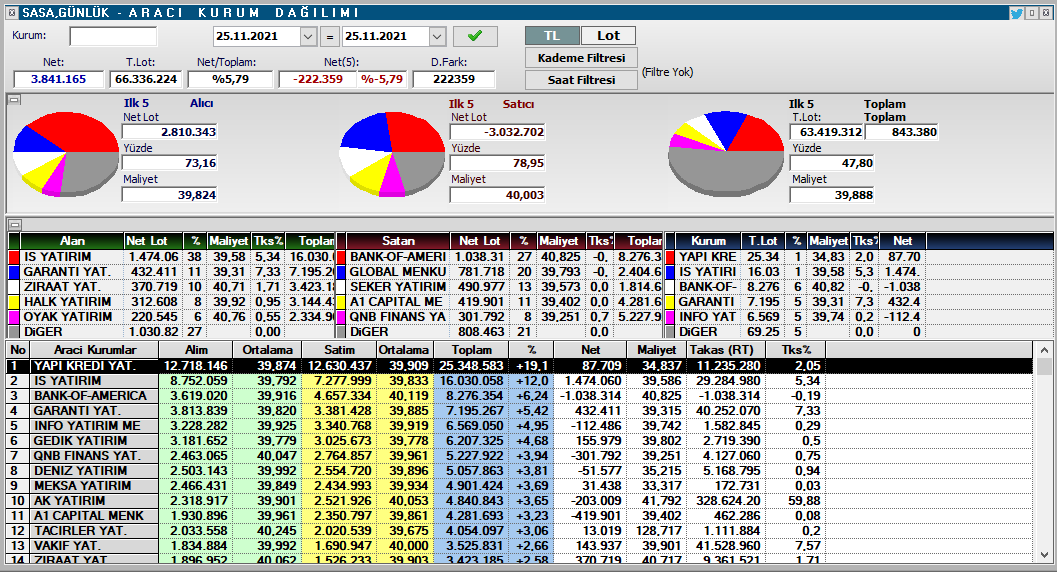Click the equals button between the dates

pos(329,36)
